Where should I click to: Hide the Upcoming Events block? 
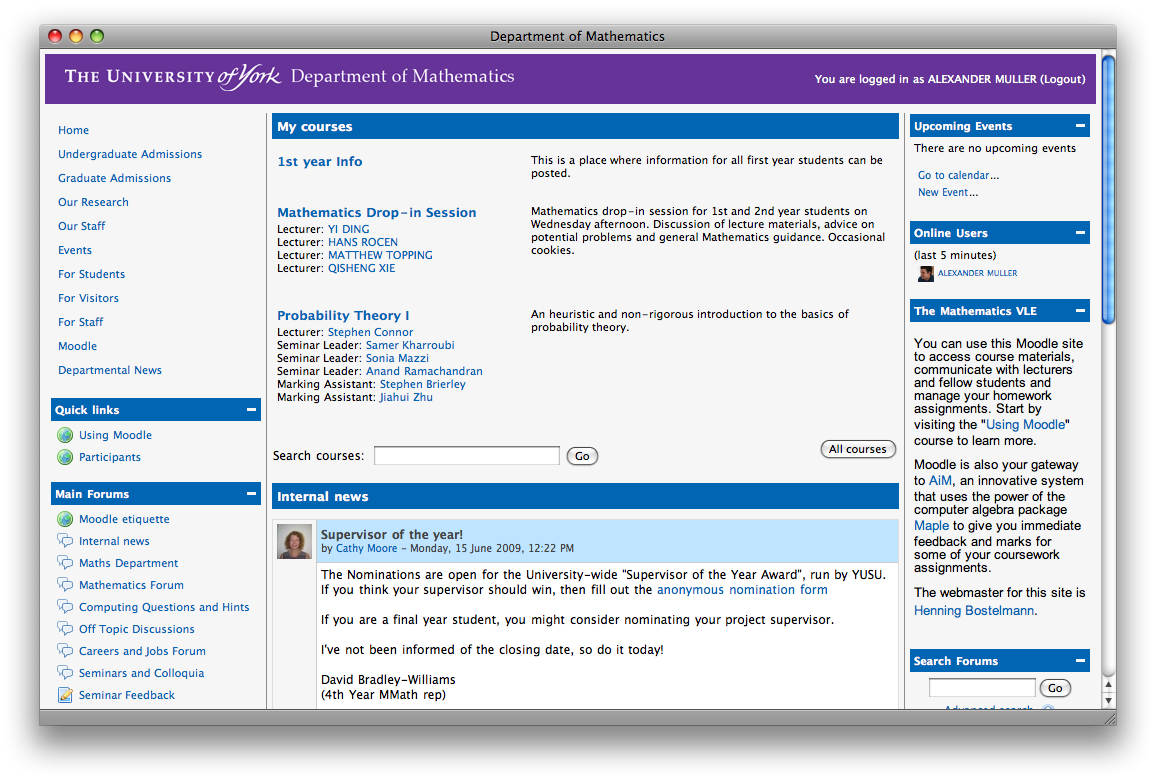pos(1080,126)
